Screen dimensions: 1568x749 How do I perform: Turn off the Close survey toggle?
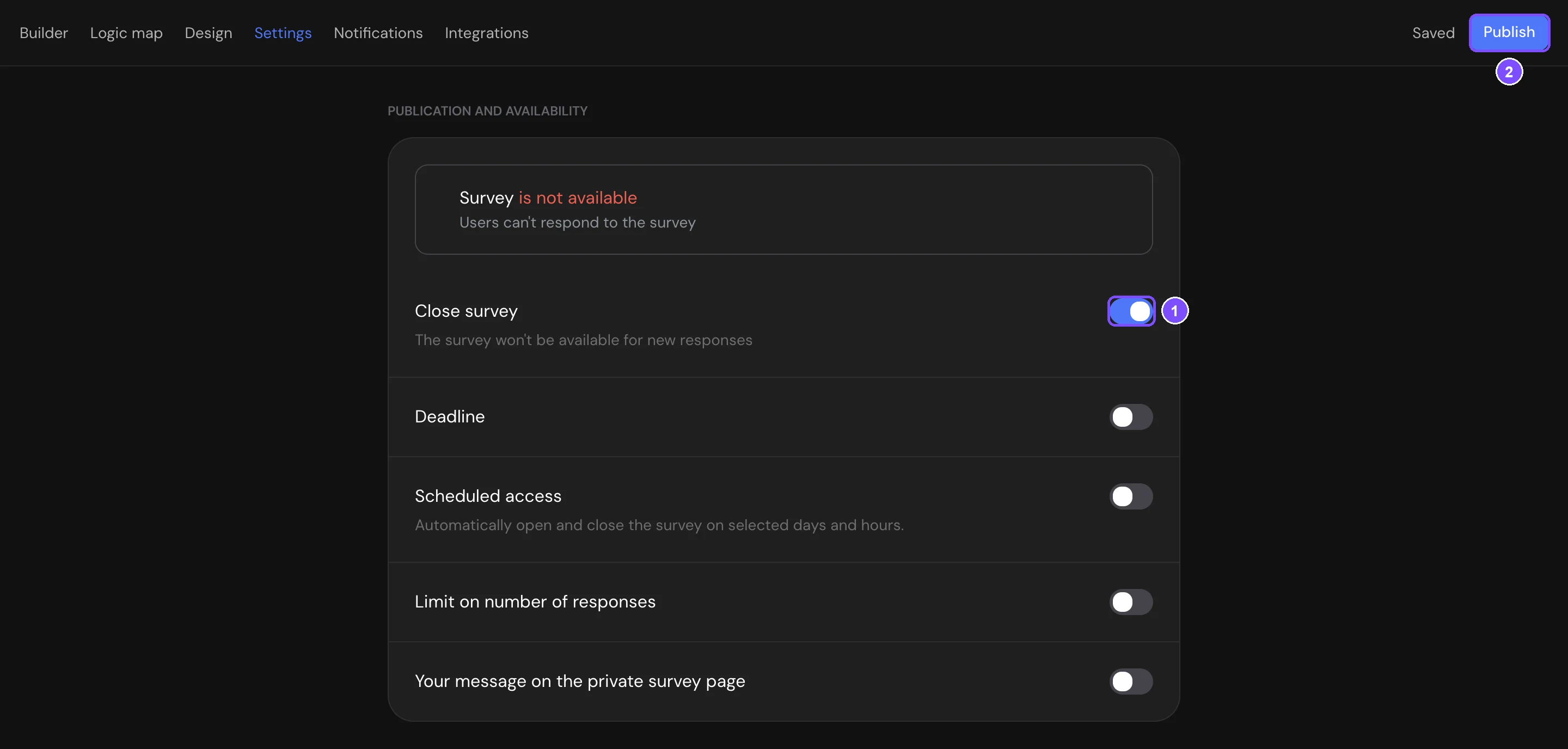point(1131,311)
